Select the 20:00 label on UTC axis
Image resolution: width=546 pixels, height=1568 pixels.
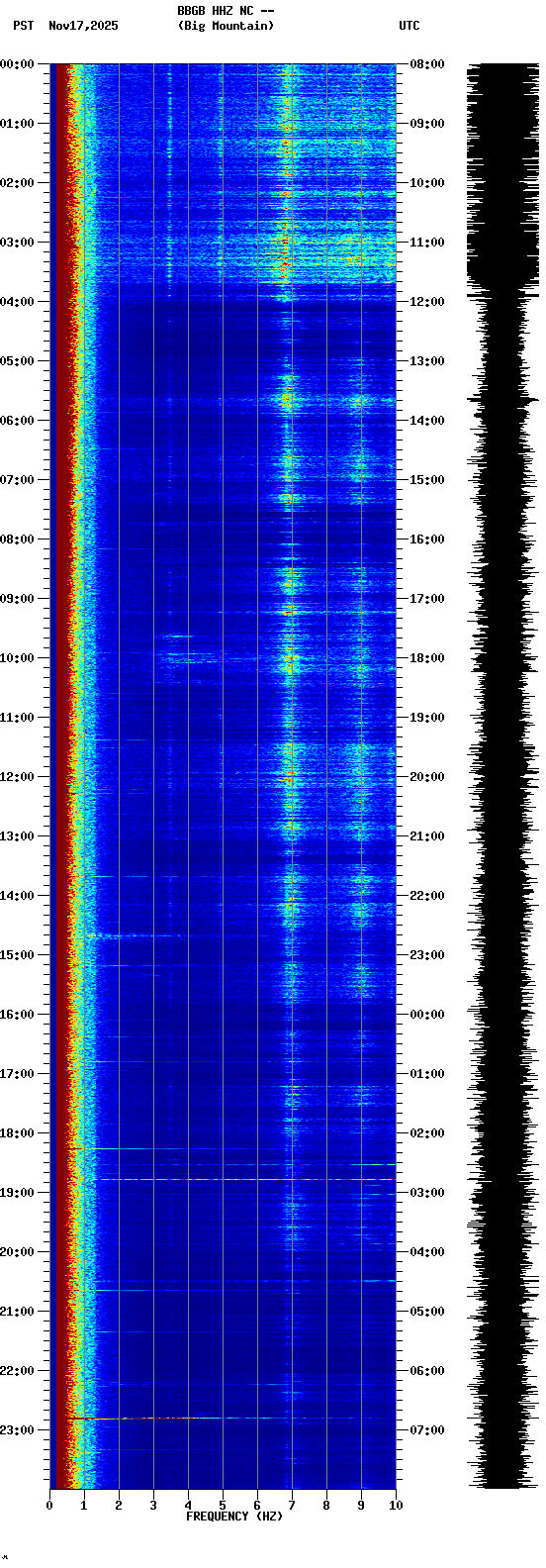click(427, 777)
